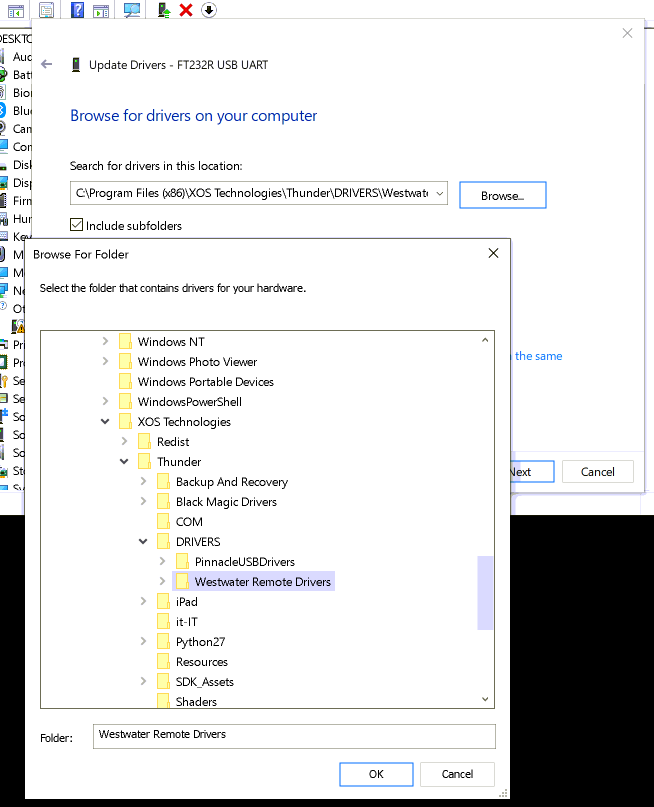This screenshot has height=807, width=654.
Task: Expand the Black Magic Drivers folder
Action: coord(144,502)
